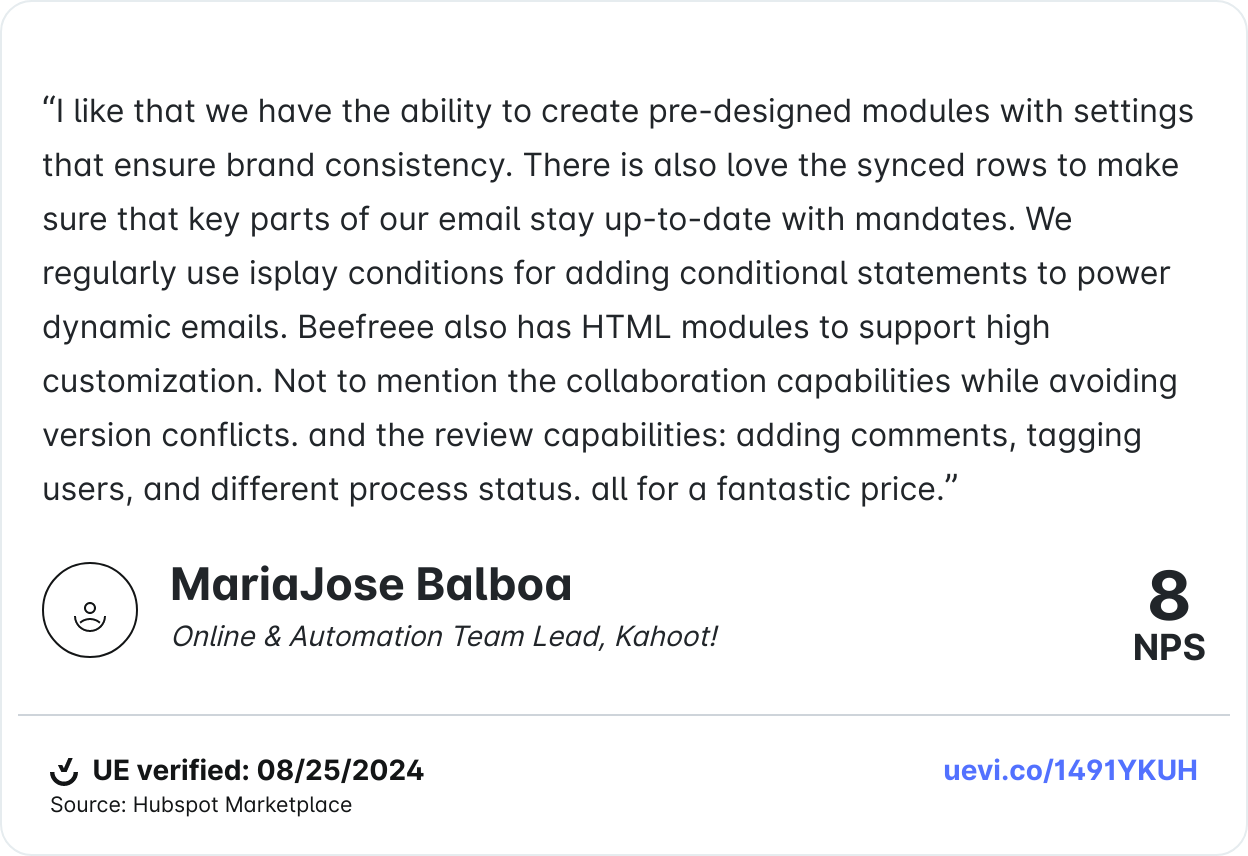Click the Source: Hubspot Marketplace text

(201, 805)
